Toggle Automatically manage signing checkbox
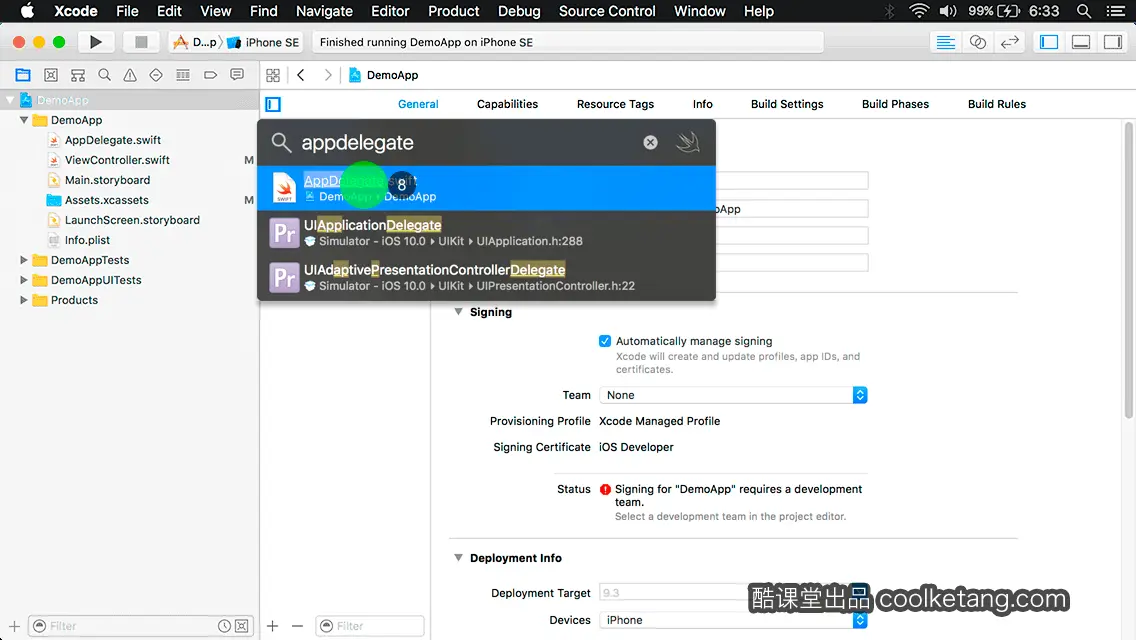Image resolution: width=1136 pixels, height=640 pixels. (605, 341)
